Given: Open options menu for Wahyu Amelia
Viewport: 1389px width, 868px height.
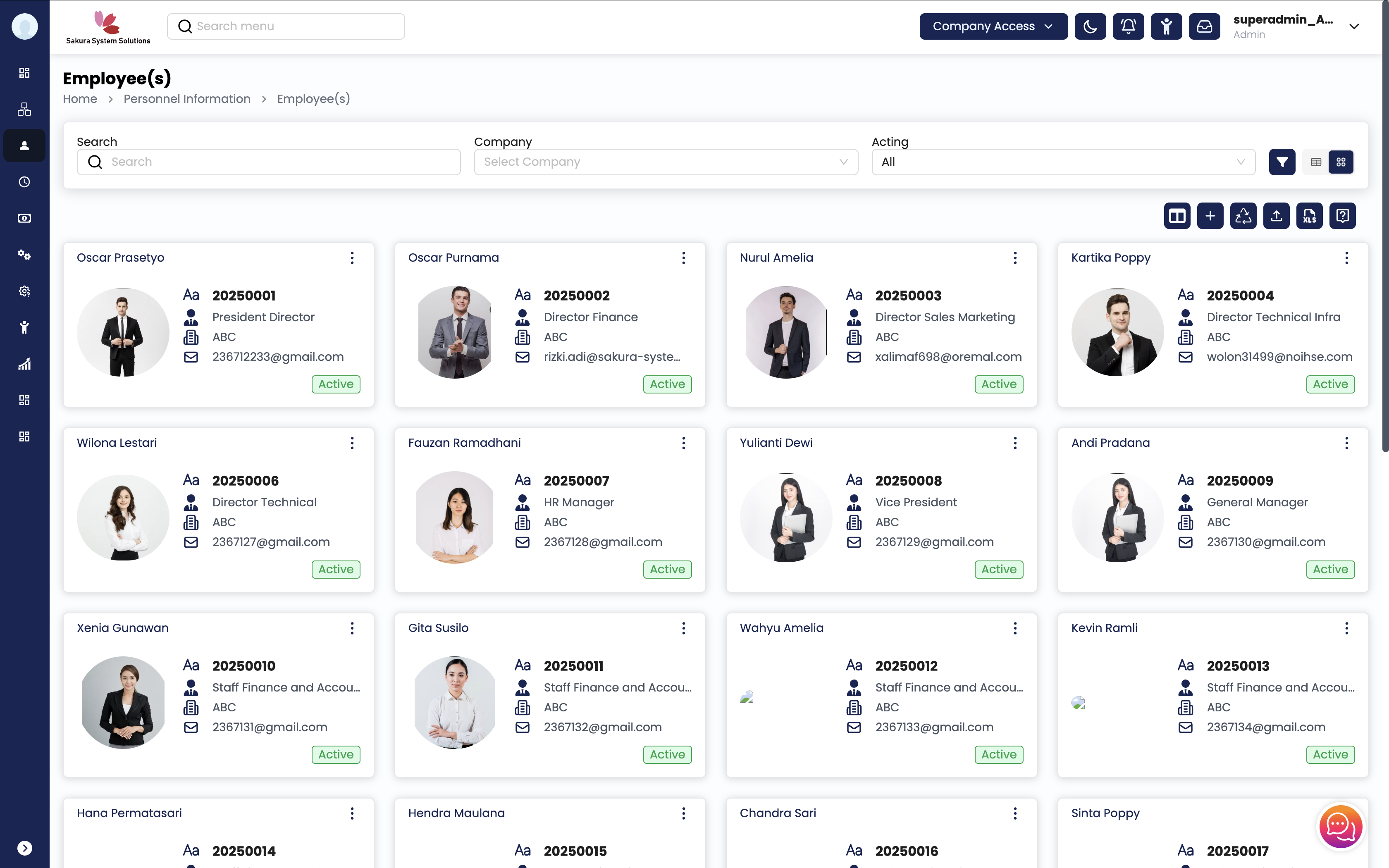Looking at the screenshot, I should [x=1015, y=628].
